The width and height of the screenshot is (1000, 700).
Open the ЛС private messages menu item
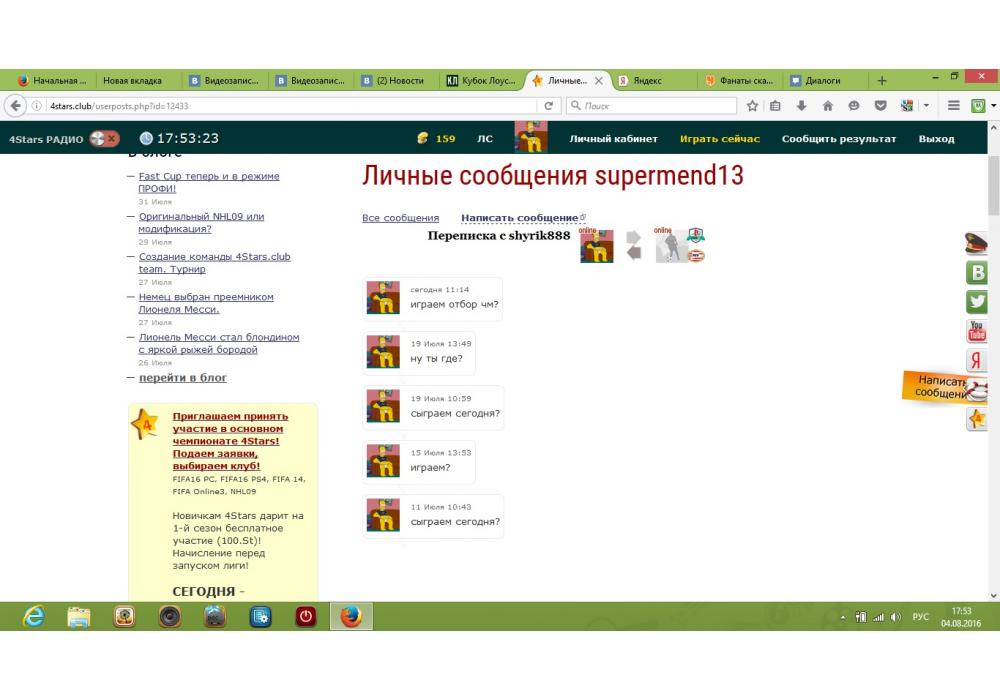coord(485,138)
